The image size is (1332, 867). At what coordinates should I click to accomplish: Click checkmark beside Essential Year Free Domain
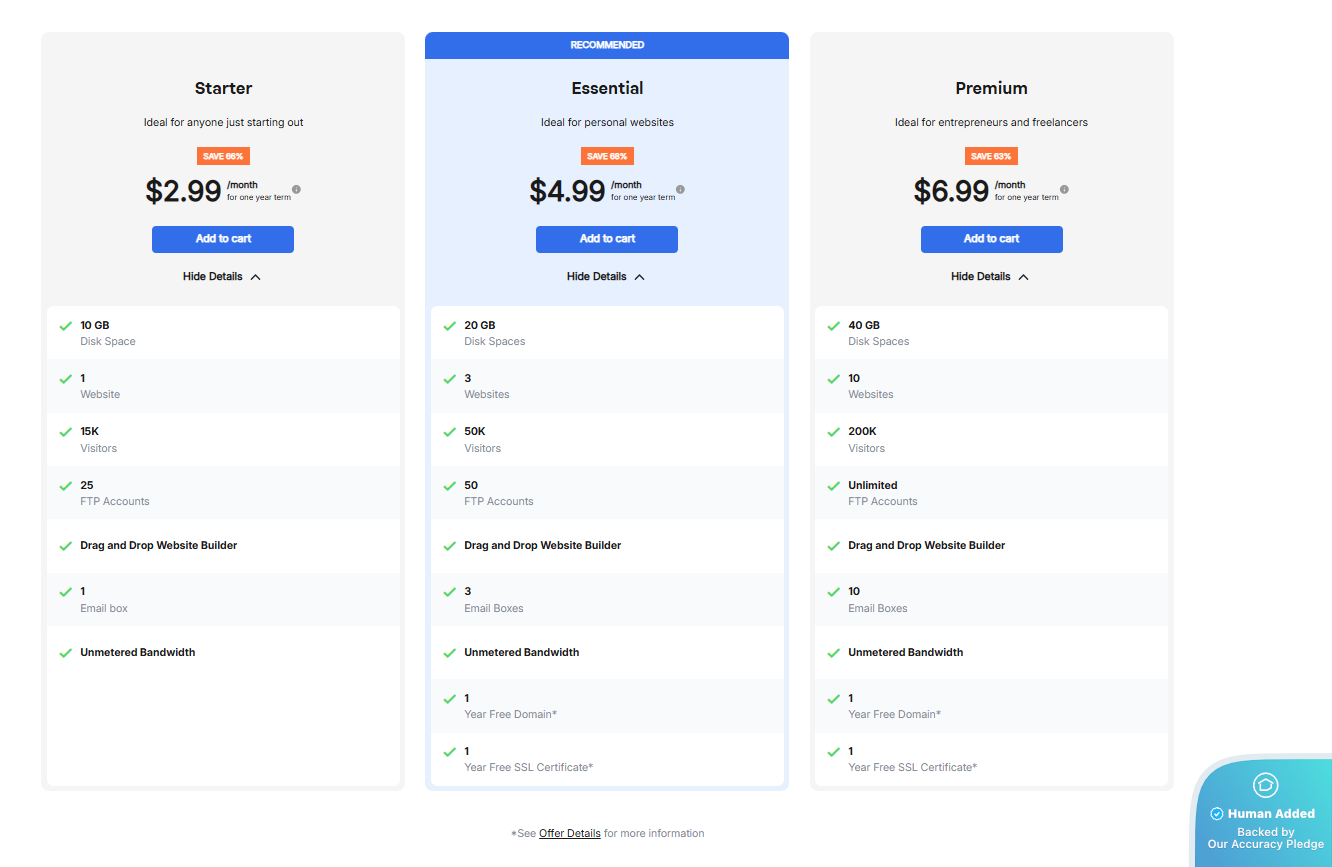[449, 699]
